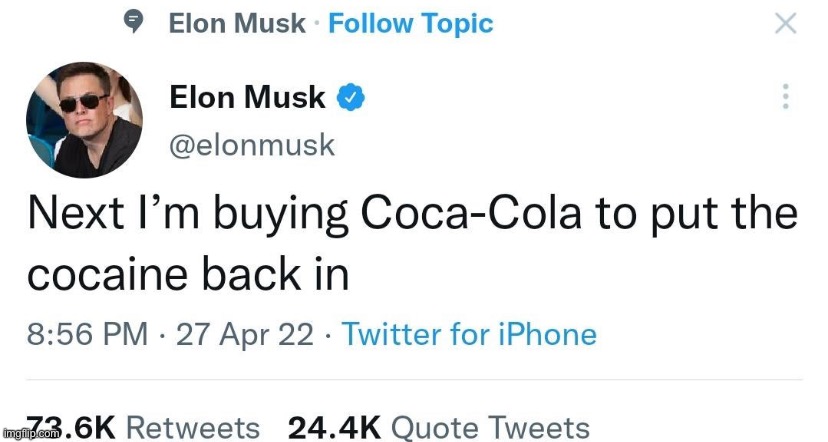The image size is (828, 442).
Task: Dismiss the topic suggestion with the X
Action: pyautogui.click(x=786, y=24)
